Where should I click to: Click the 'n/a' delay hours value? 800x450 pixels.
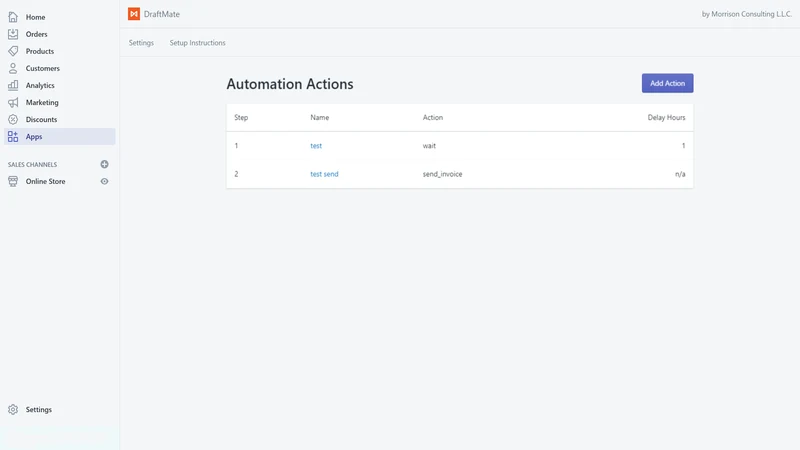point(680,174)
